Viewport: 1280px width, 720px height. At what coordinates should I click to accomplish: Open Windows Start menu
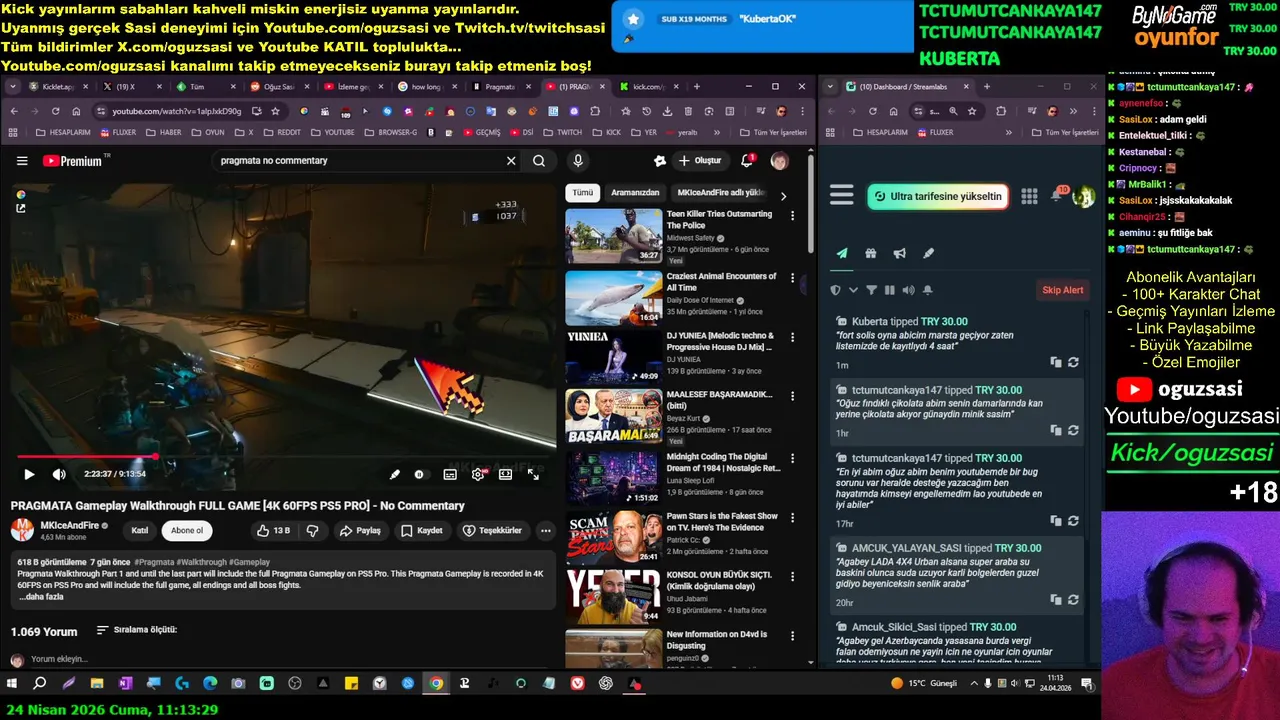pos(12,684)
